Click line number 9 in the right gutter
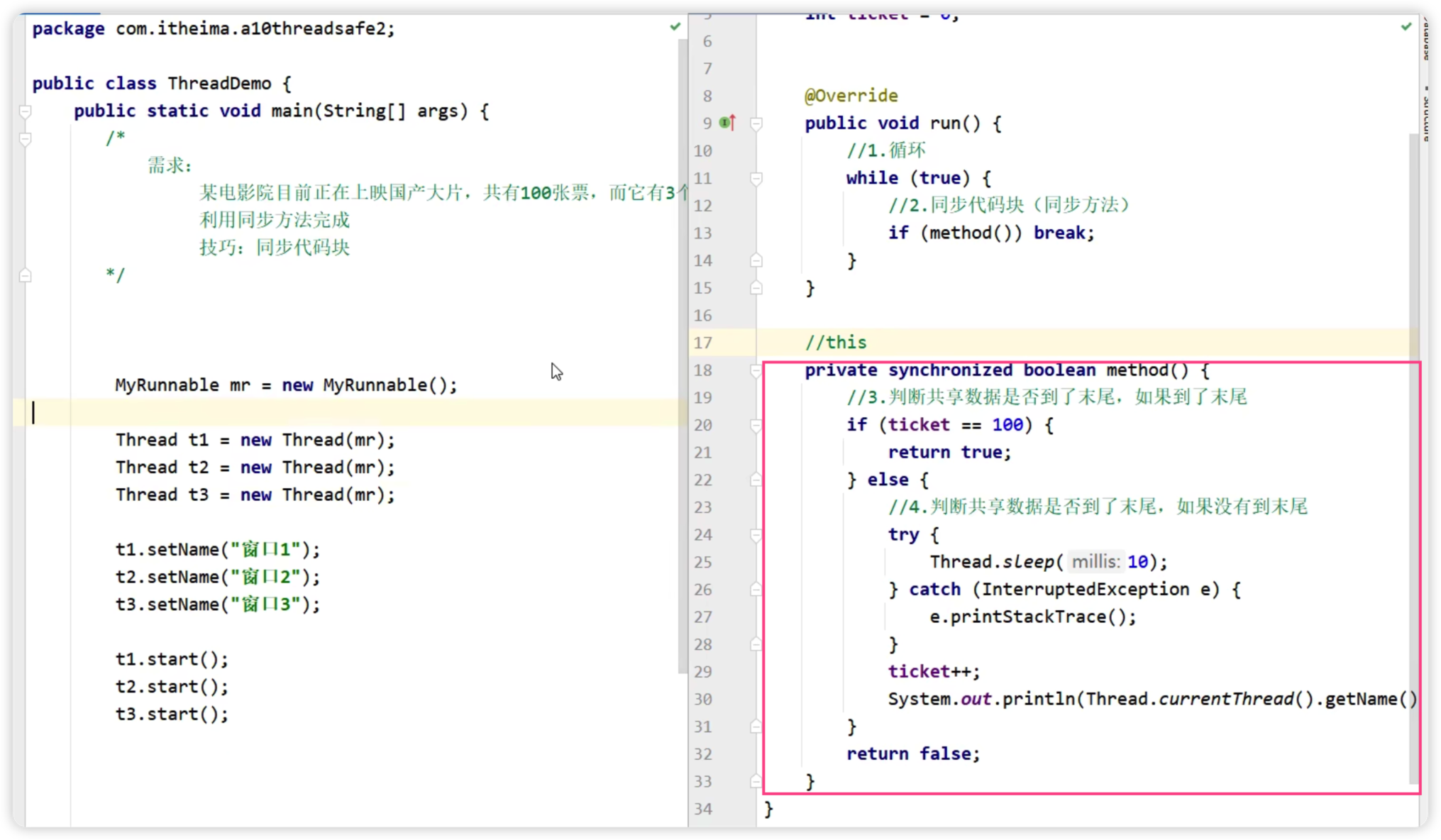 pos(707,123)
